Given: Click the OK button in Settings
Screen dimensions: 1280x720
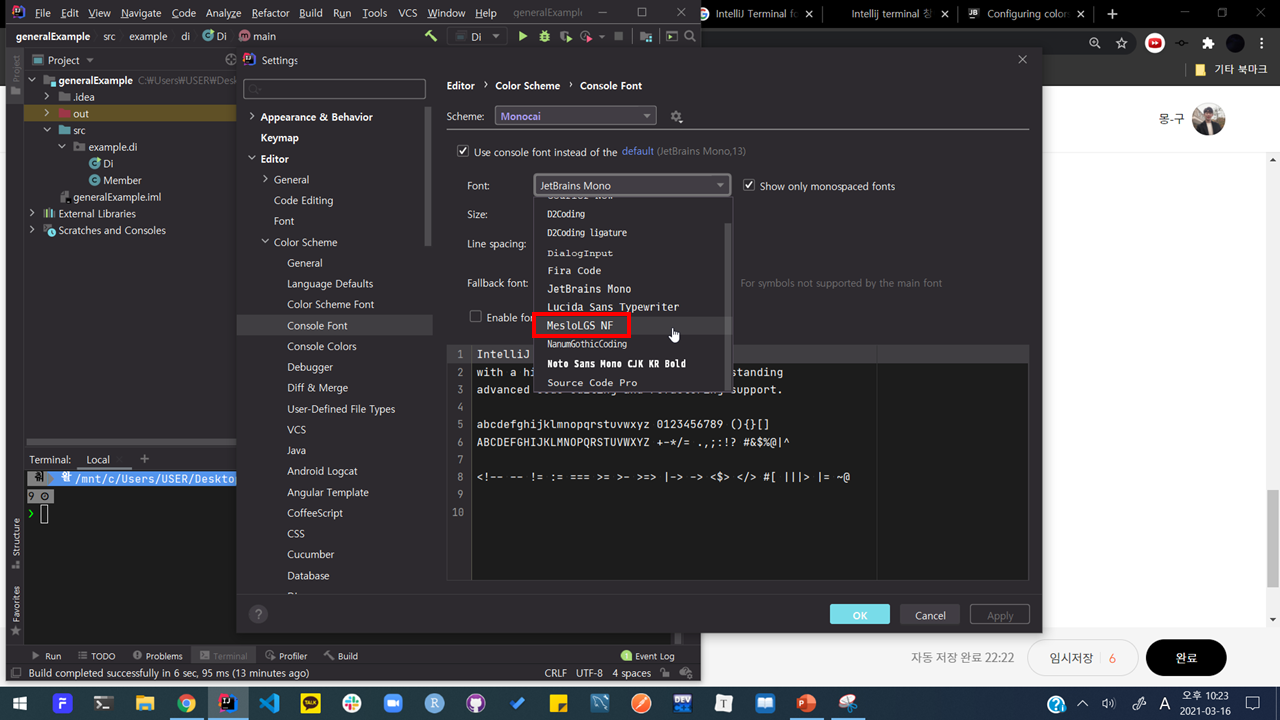Looking at the screenshot, I should tap(860, 615).
